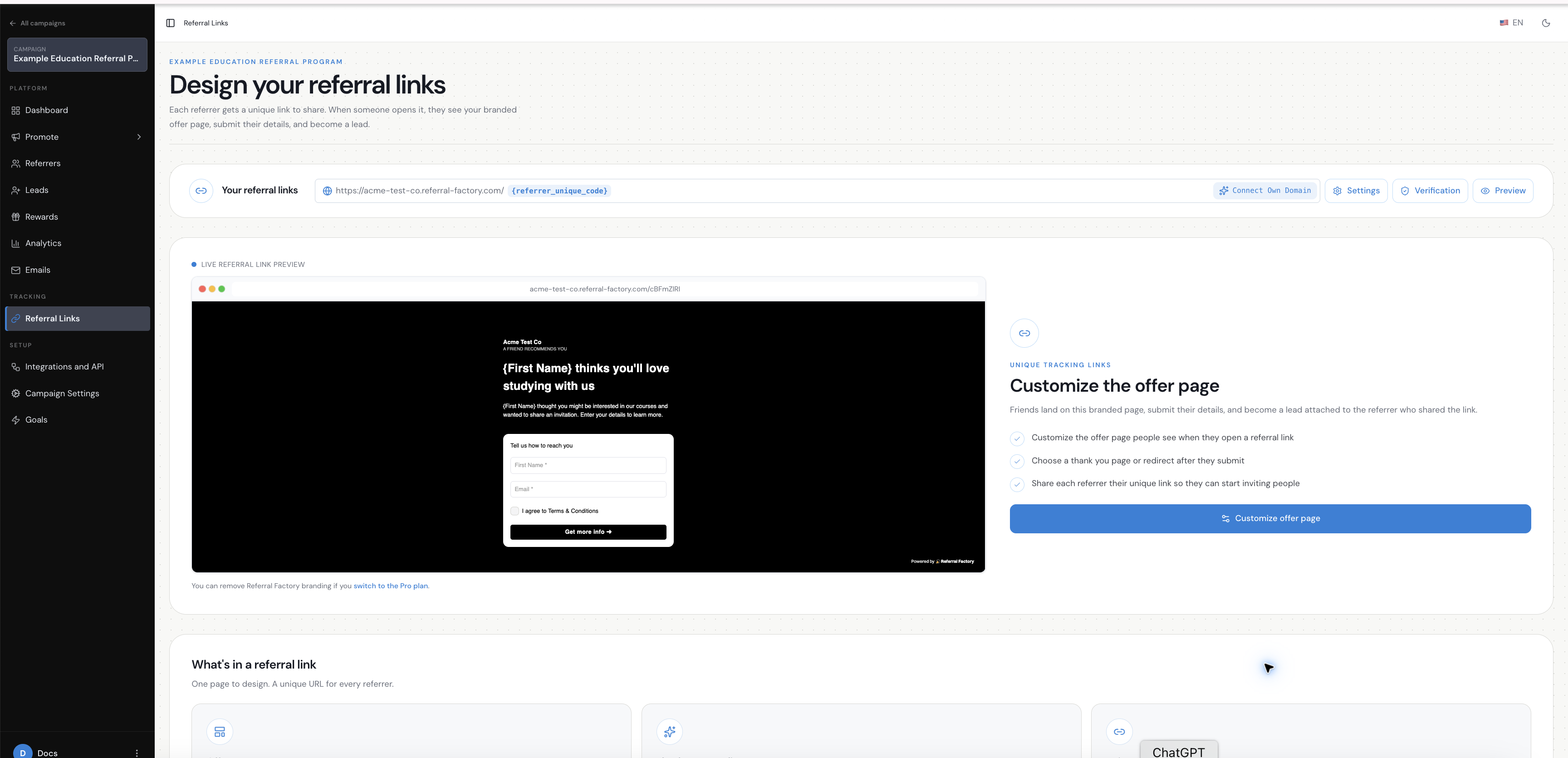The width and height of the screenshot is (1568, 758).
Task: Click the US flag language icon
Action: tap(1504, 23)
